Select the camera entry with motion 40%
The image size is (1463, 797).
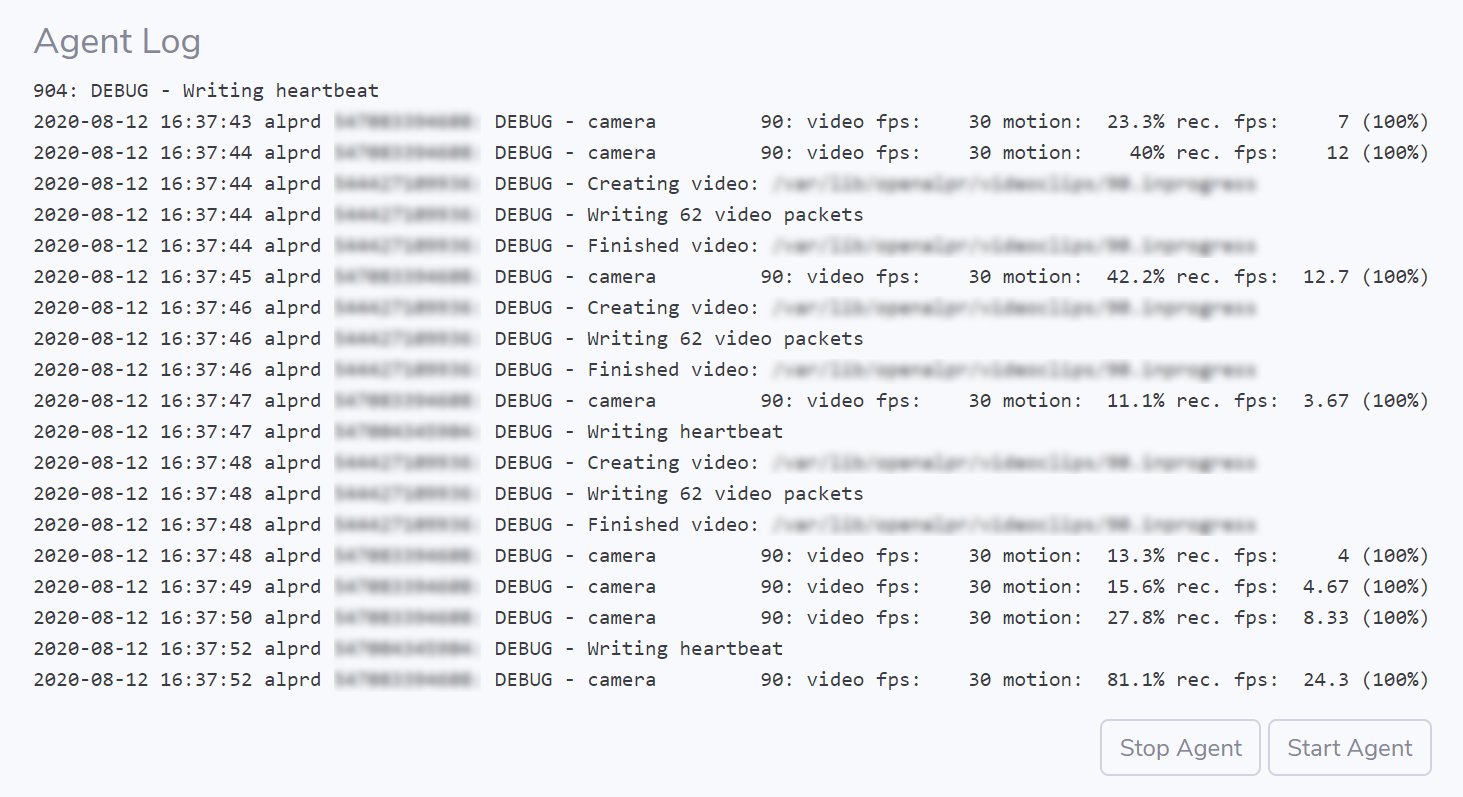730,153
